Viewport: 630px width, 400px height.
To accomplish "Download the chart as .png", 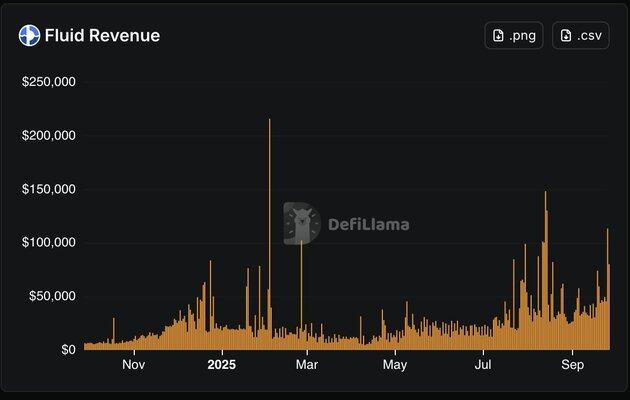I will (514, 35).
